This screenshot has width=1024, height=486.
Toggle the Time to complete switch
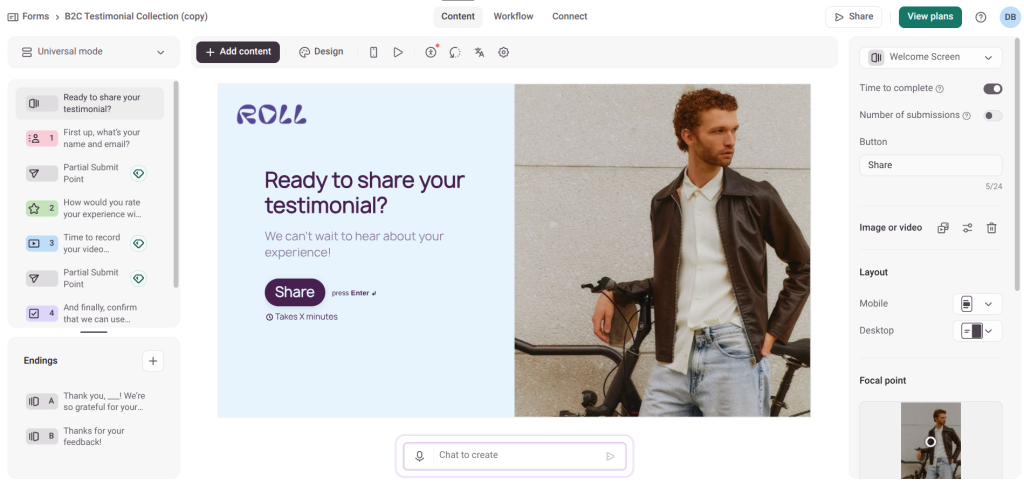pos(992,89)
